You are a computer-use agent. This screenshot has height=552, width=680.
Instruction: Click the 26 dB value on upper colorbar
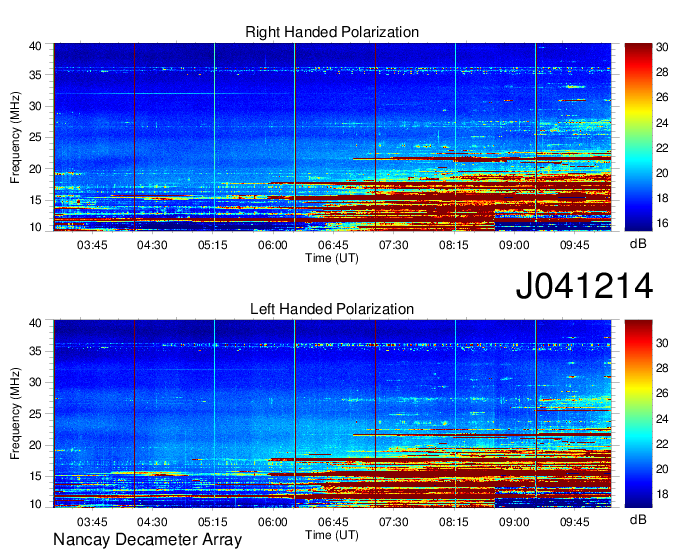[662, 97]
